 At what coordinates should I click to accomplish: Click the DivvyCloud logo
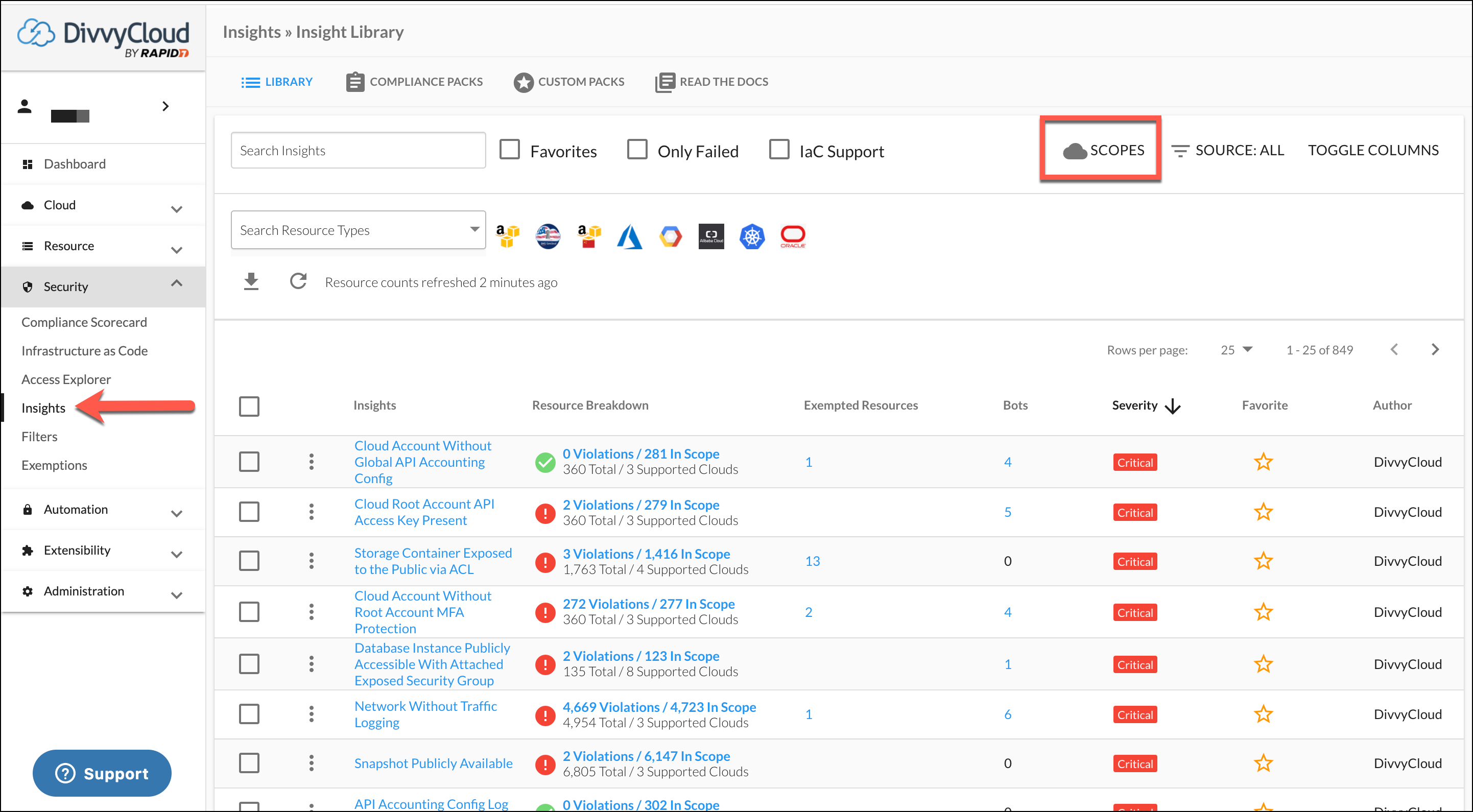[103, 38]
